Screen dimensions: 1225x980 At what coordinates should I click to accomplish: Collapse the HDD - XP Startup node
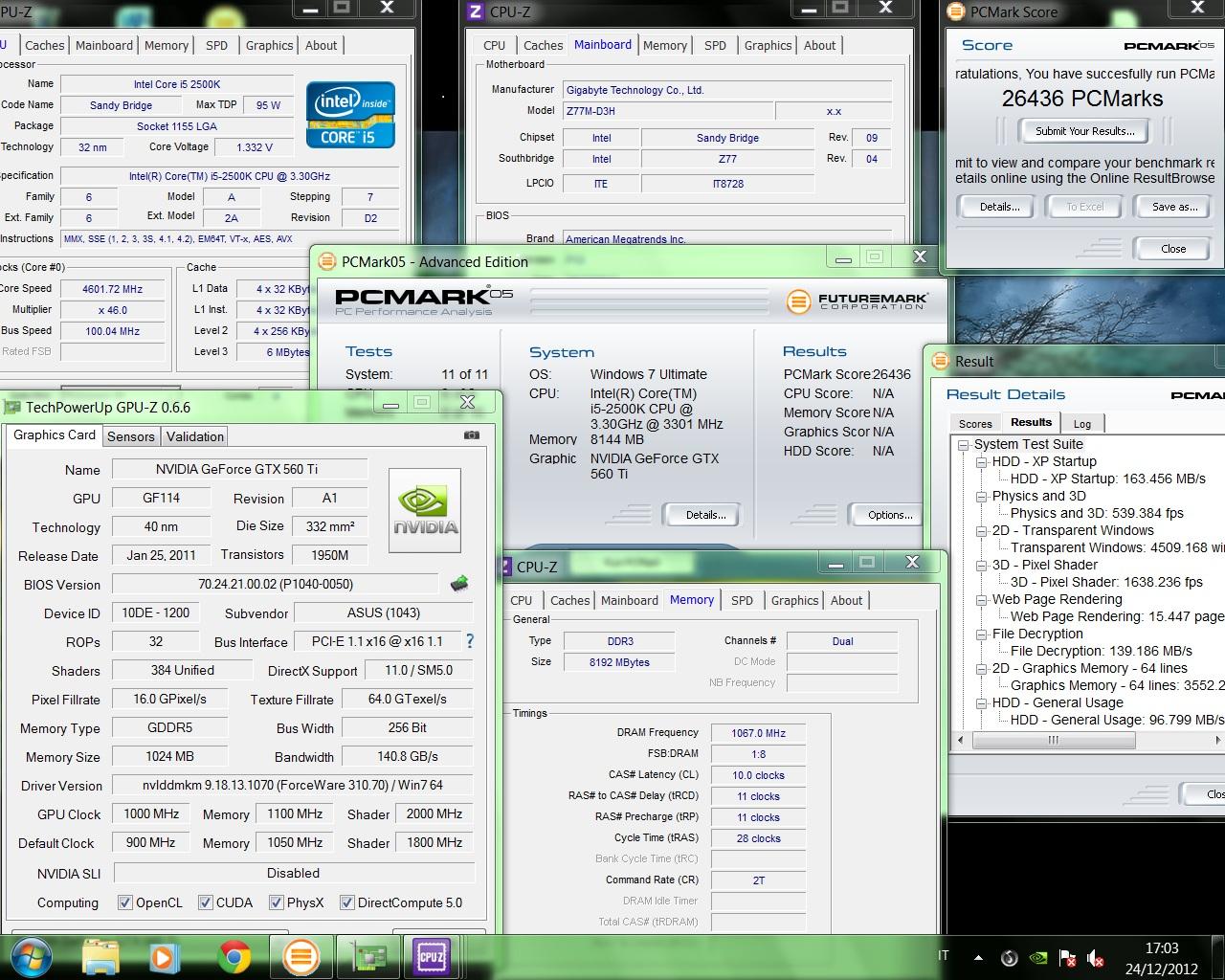pos(982,462)
